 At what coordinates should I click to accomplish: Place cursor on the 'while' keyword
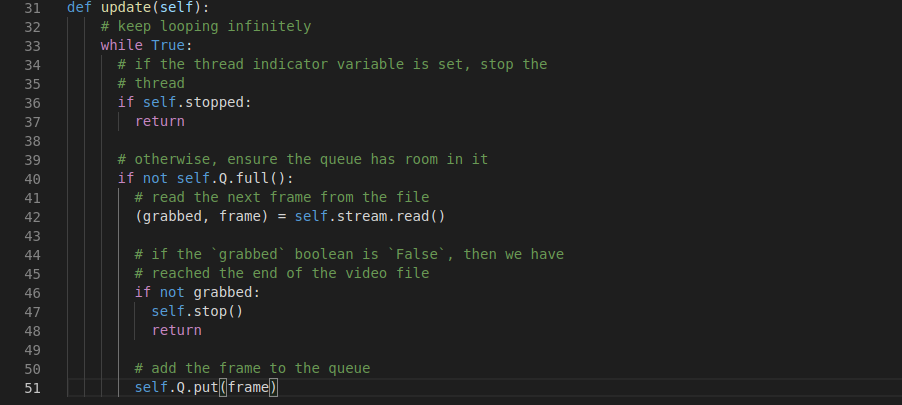coord(121,45)
